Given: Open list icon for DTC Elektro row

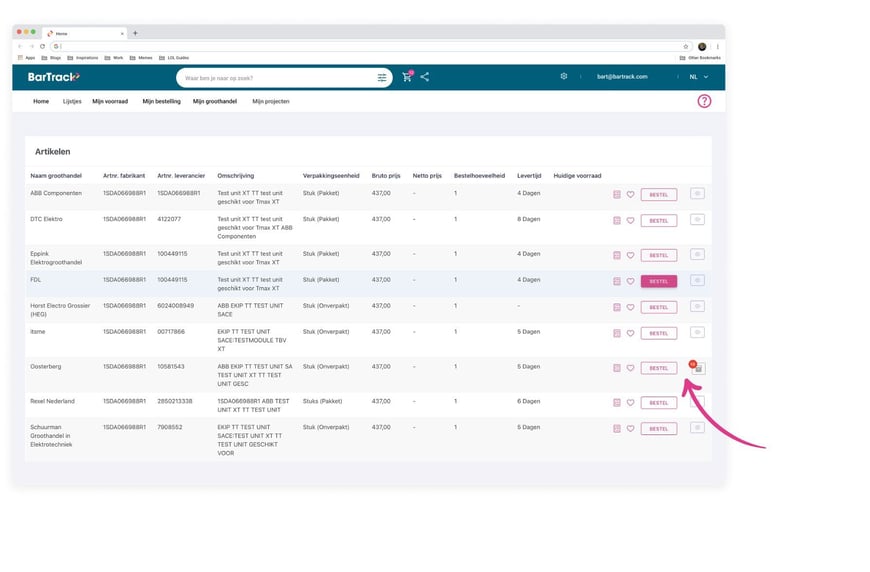Looking at the screenshot, I should (616, 220).
